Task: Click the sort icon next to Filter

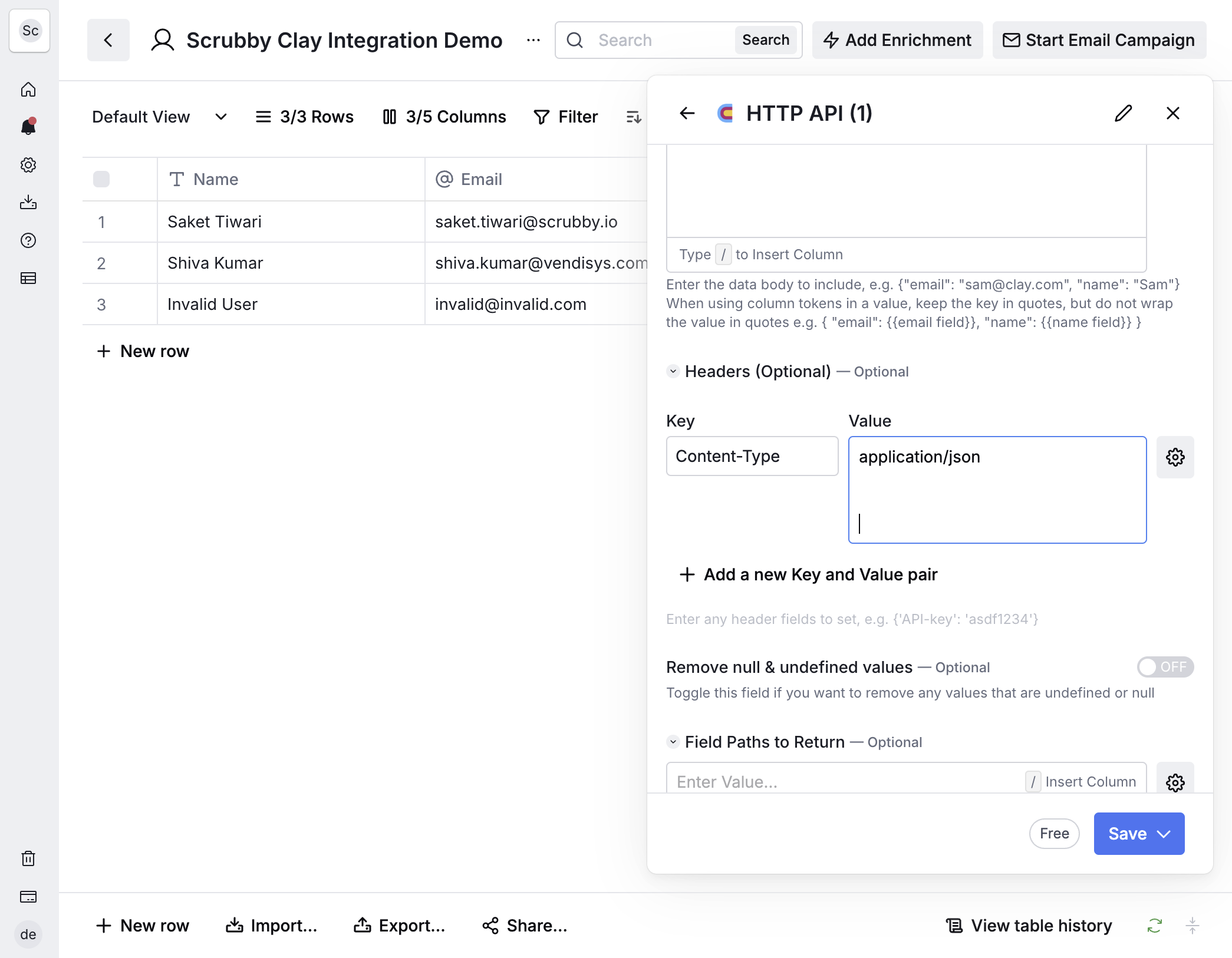Action: pyautogui.click(x=634, y=117)
